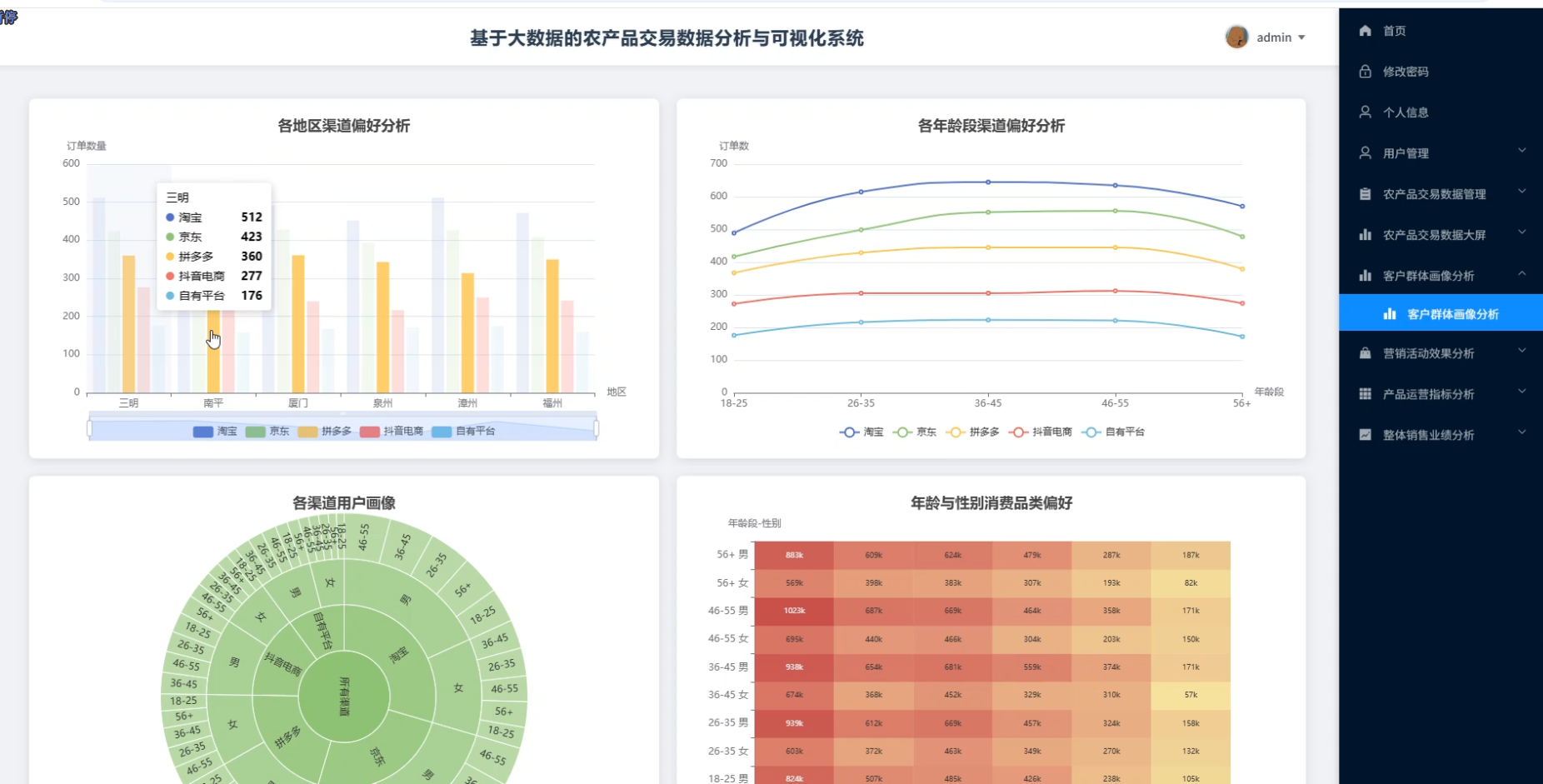
Task: Click the chart icon beside 客户群体画像分析
Action: [x=1390, y=314]
